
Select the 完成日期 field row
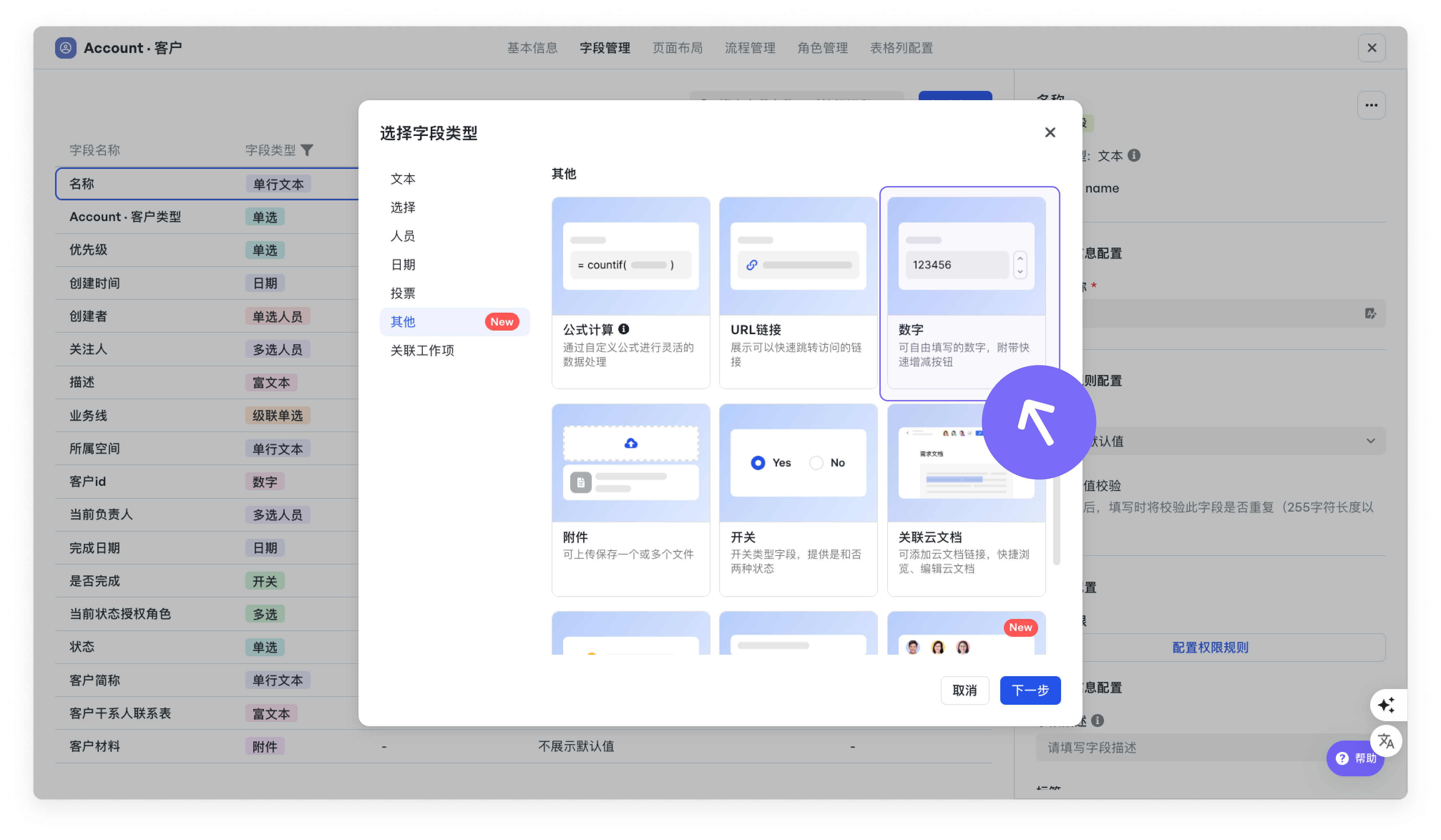coord(207,548)
